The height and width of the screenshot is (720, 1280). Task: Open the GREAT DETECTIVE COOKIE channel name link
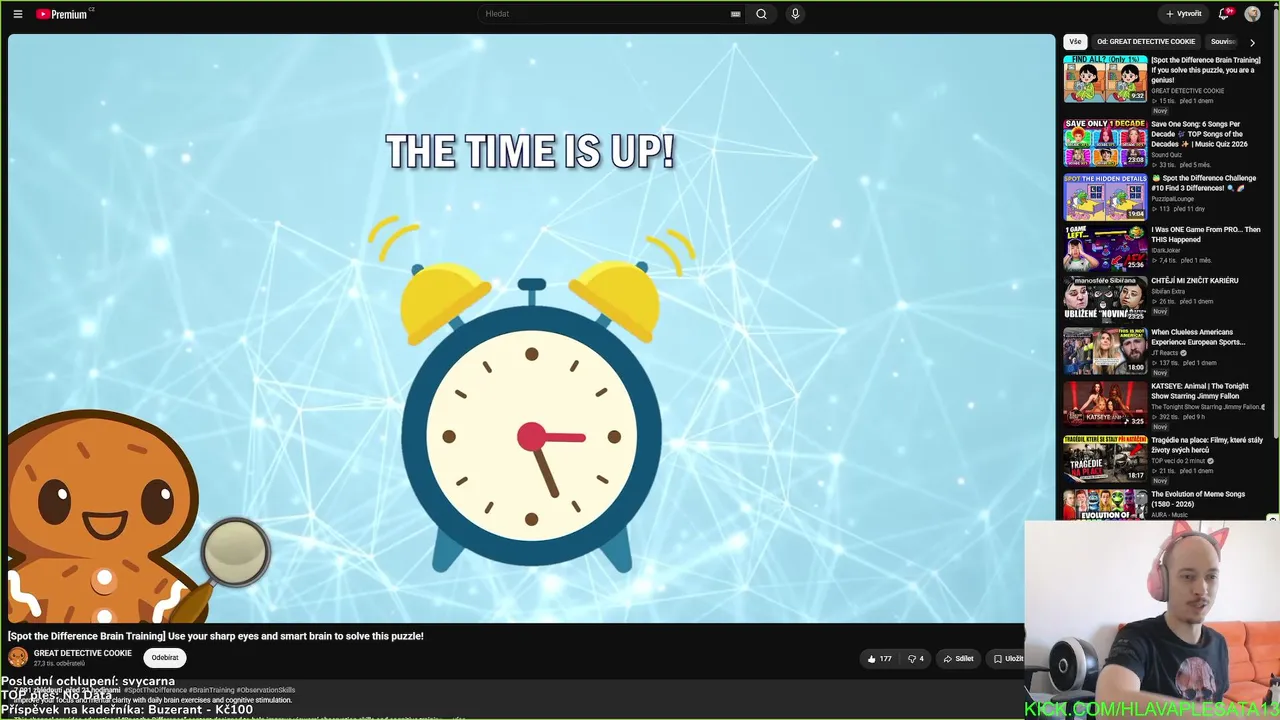[x=83, y=653]
